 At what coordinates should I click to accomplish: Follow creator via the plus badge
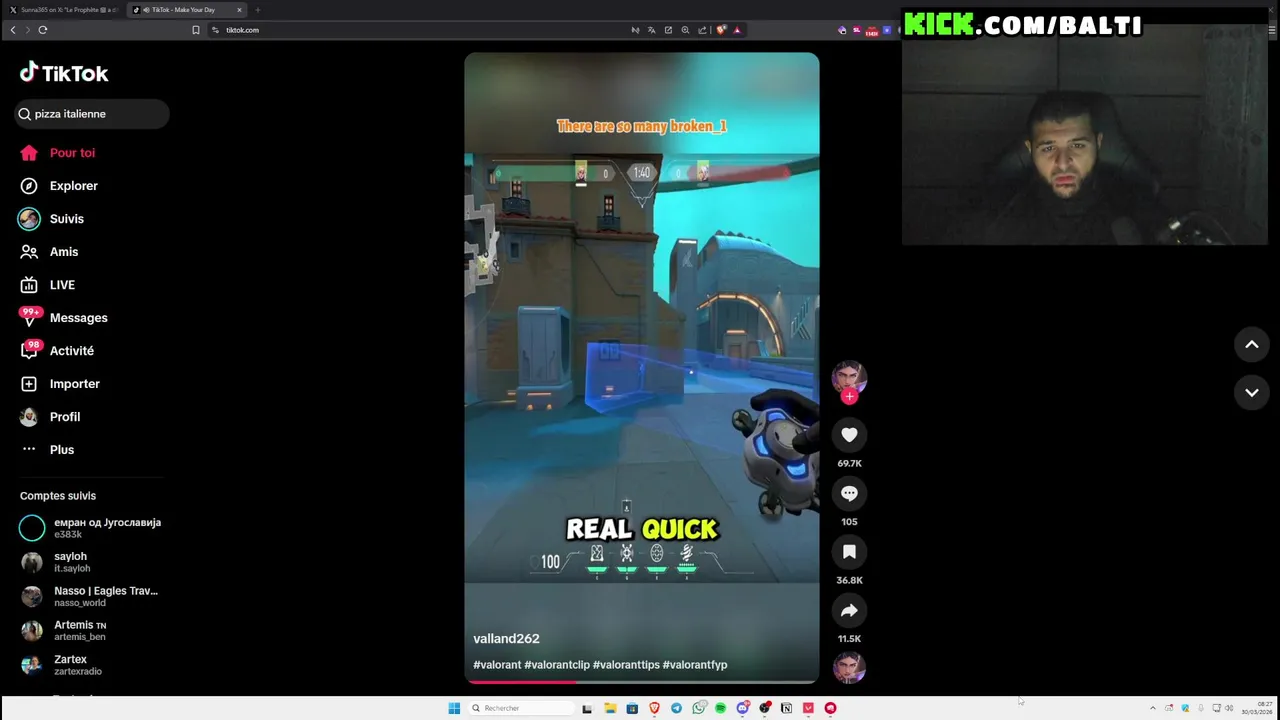pyautogui.click(x=849, y=397)
